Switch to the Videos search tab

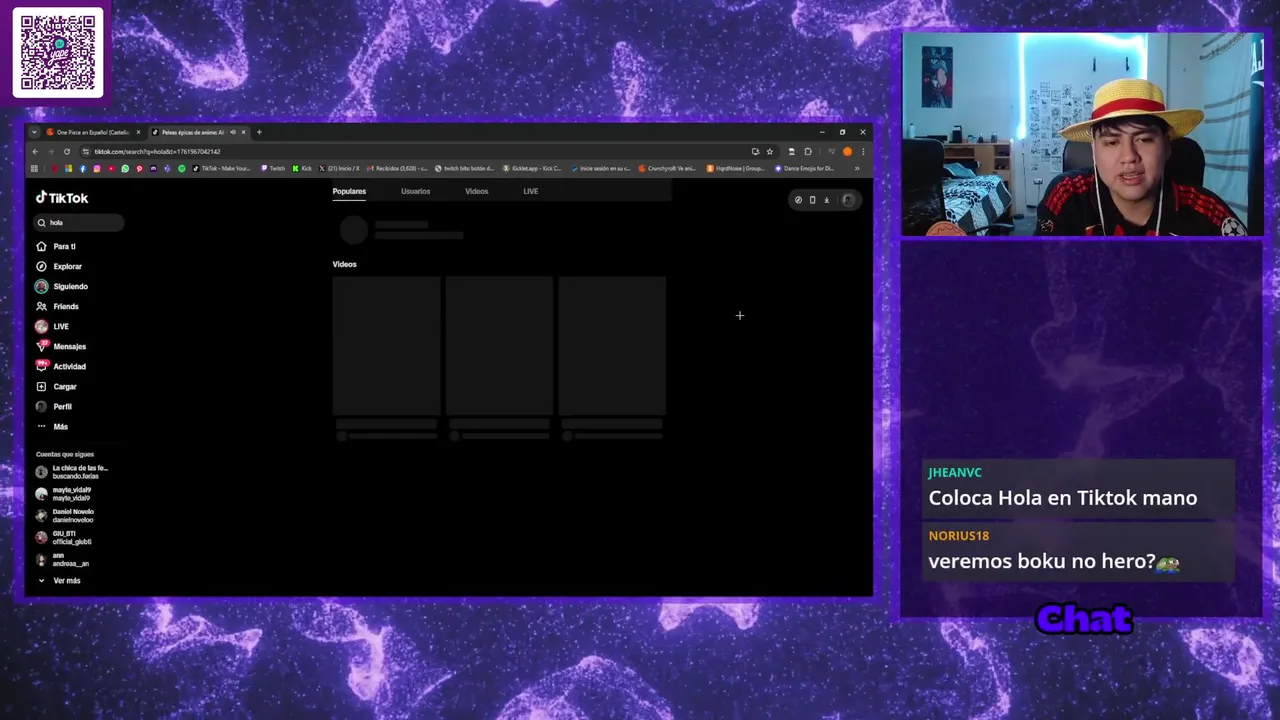[476, 191]
